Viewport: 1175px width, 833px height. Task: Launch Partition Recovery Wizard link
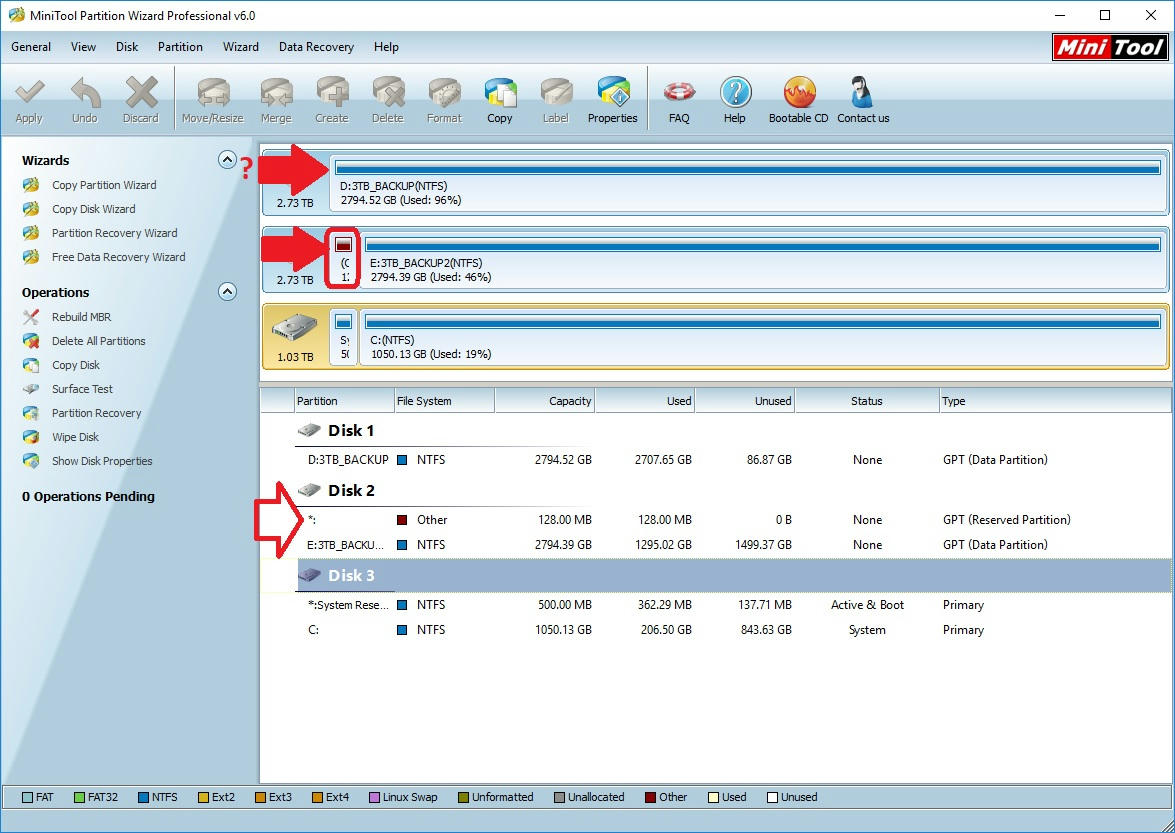[x=115, y=233]
